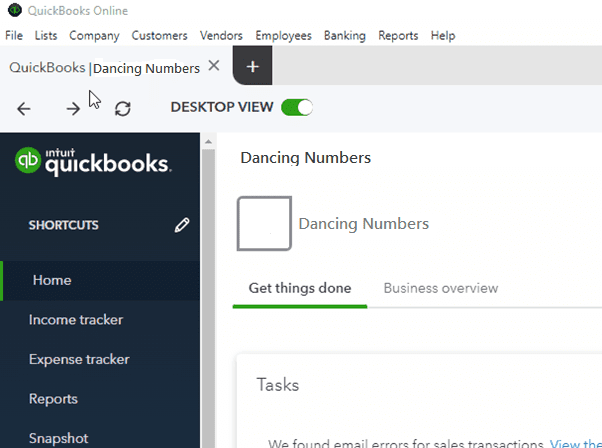Viewport: 602px width, 448px height.
Task: Close the QuickBooks Dancing Numbers tab
Action: click(213, 67)
